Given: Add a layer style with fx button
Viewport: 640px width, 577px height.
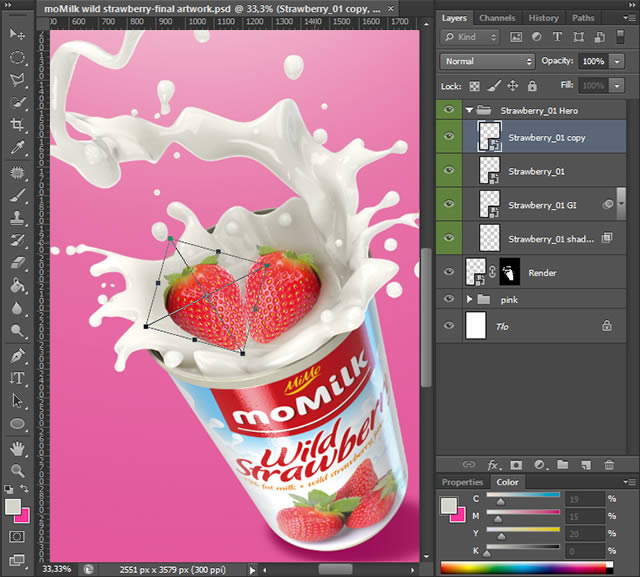Looking at the screenshot, I should 494,465.
